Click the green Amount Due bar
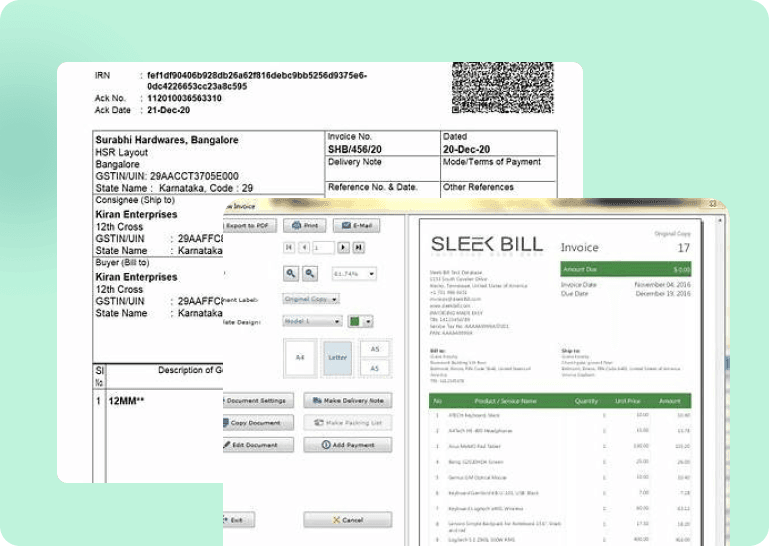Screen dimensions: 769x546 pos(626,269)
